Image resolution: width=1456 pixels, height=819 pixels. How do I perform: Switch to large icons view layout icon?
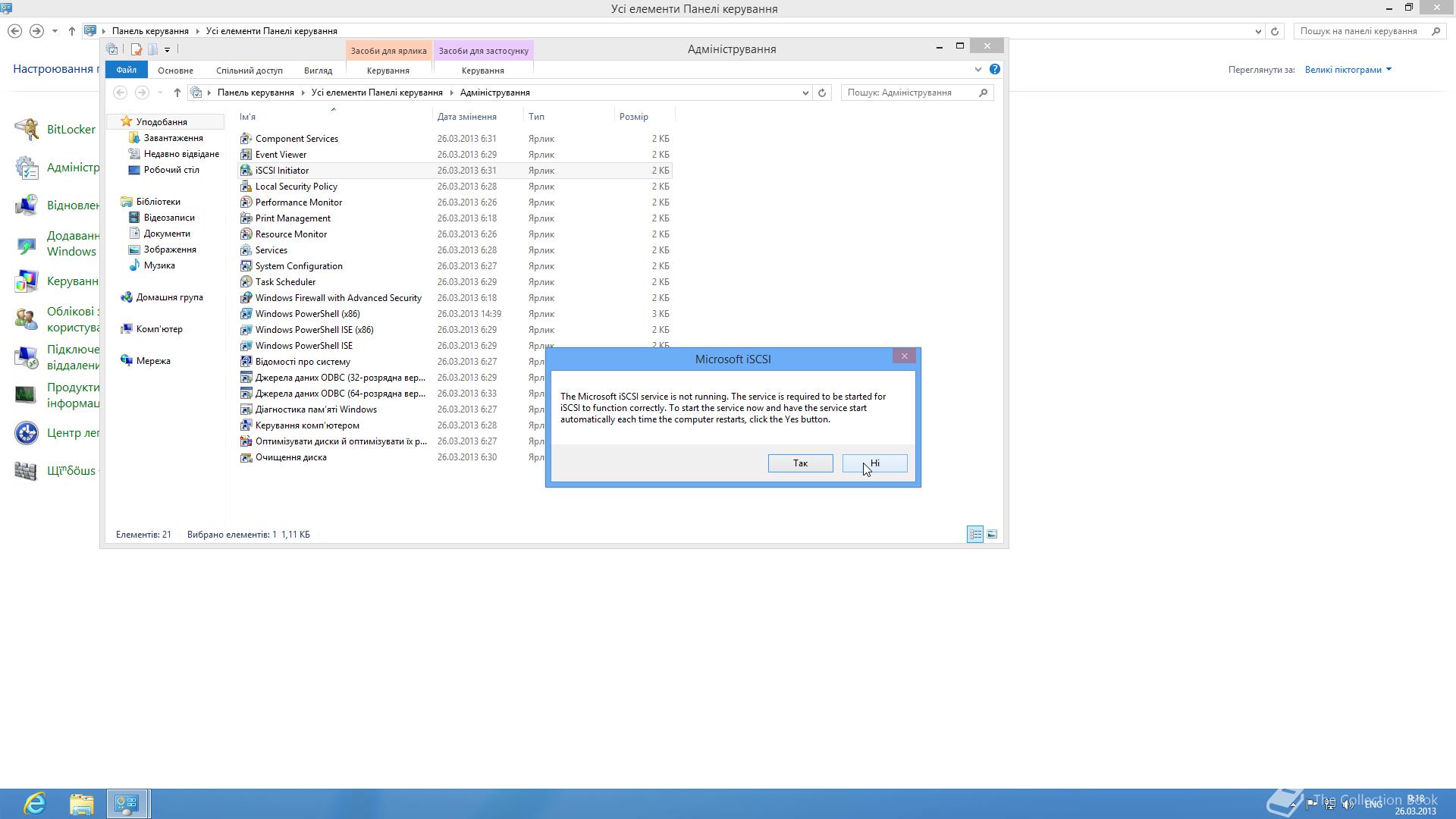click(992, 535)
